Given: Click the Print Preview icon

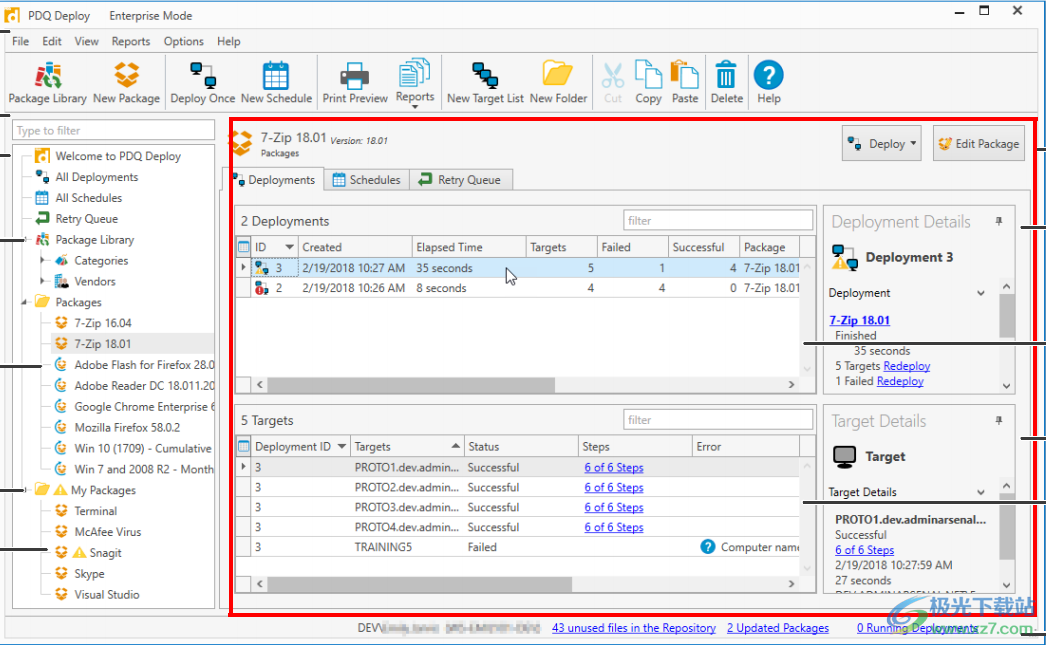Looking at the screenshot, I should click(355, 83).
